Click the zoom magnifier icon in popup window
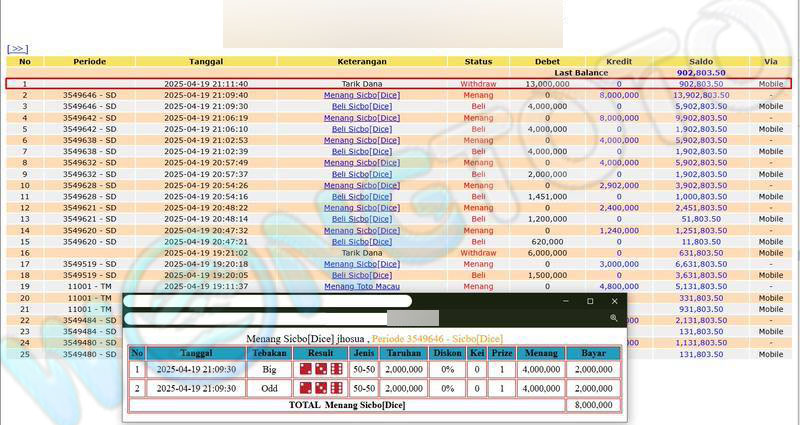Screen dimensions: 800x425 [x=613, y=318]
